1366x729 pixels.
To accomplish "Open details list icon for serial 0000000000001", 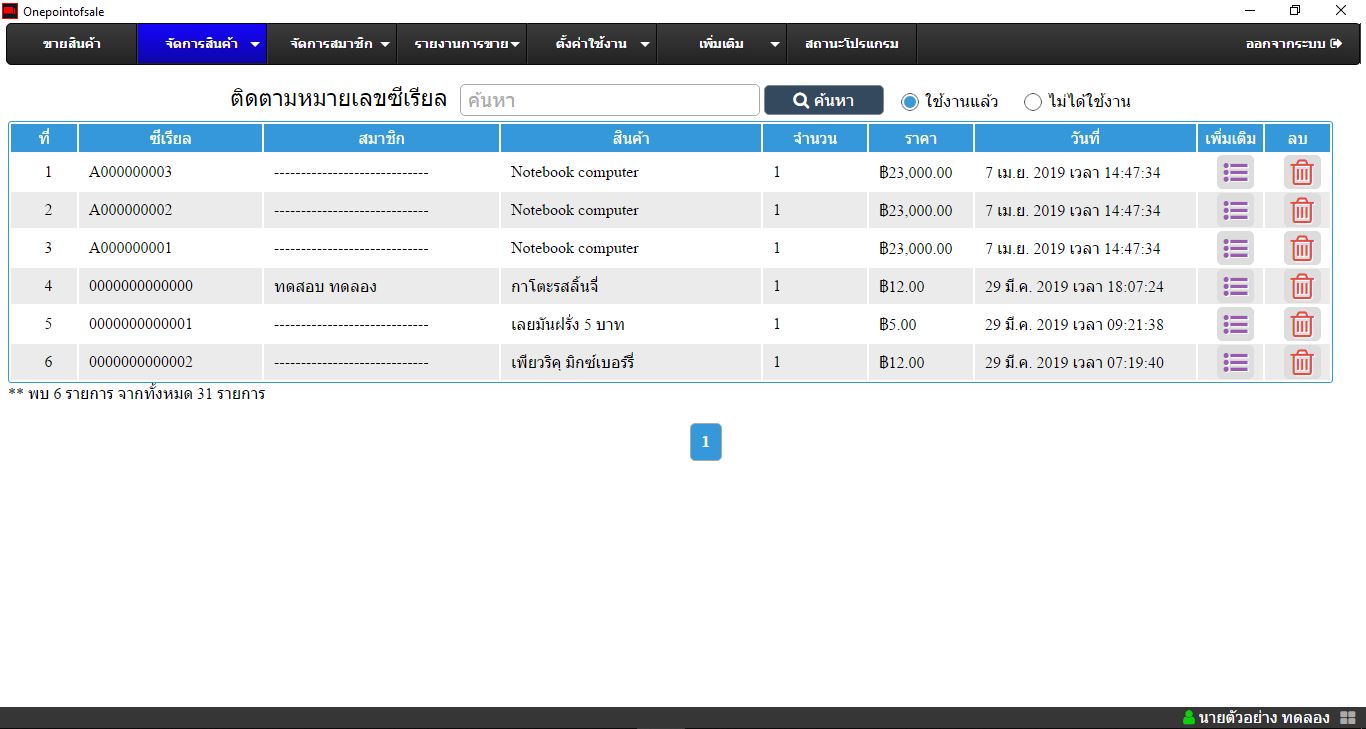I will pos(1235,324).
